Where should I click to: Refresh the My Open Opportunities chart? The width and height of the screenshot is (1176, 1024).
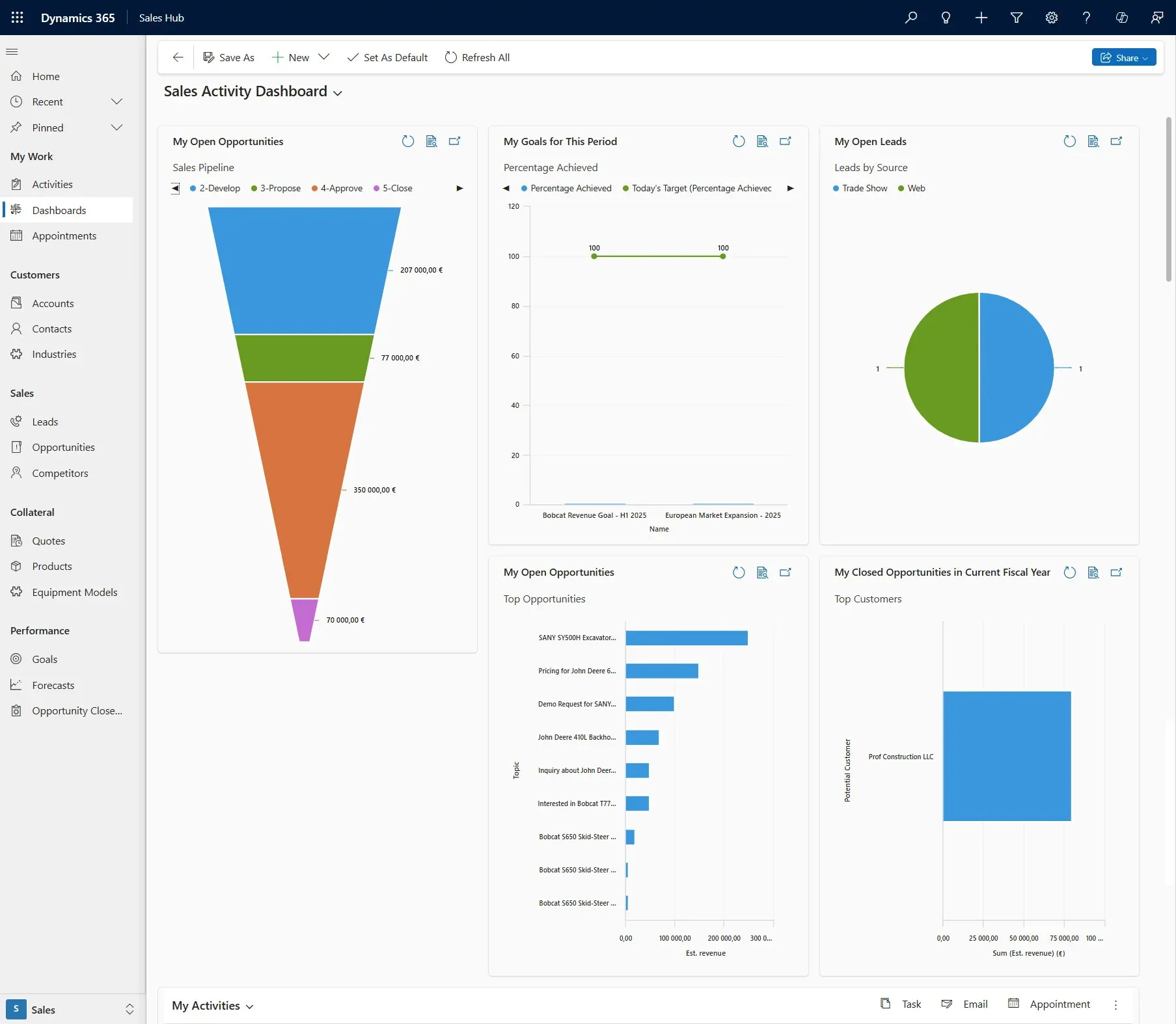click(408, 141)
